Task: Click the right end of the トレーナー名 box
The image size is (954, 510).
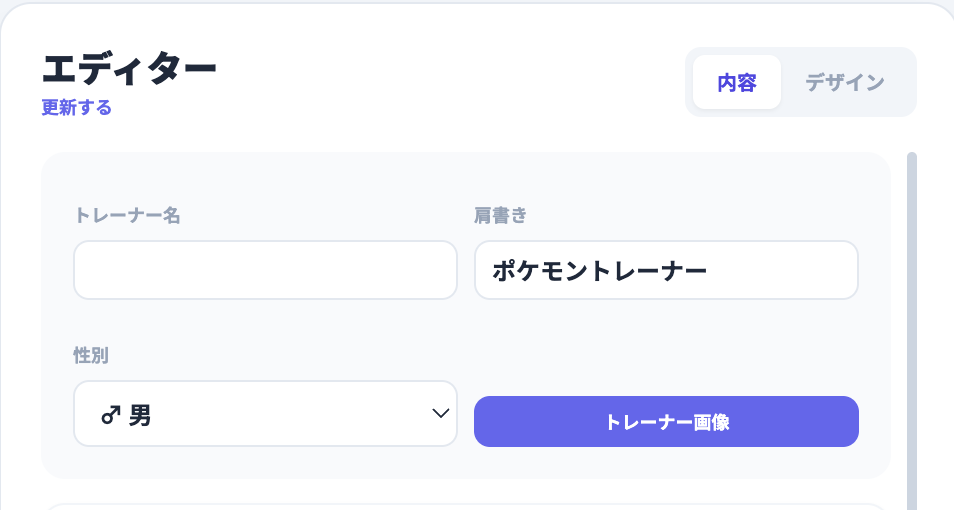Action: click(x=440, y=270)
